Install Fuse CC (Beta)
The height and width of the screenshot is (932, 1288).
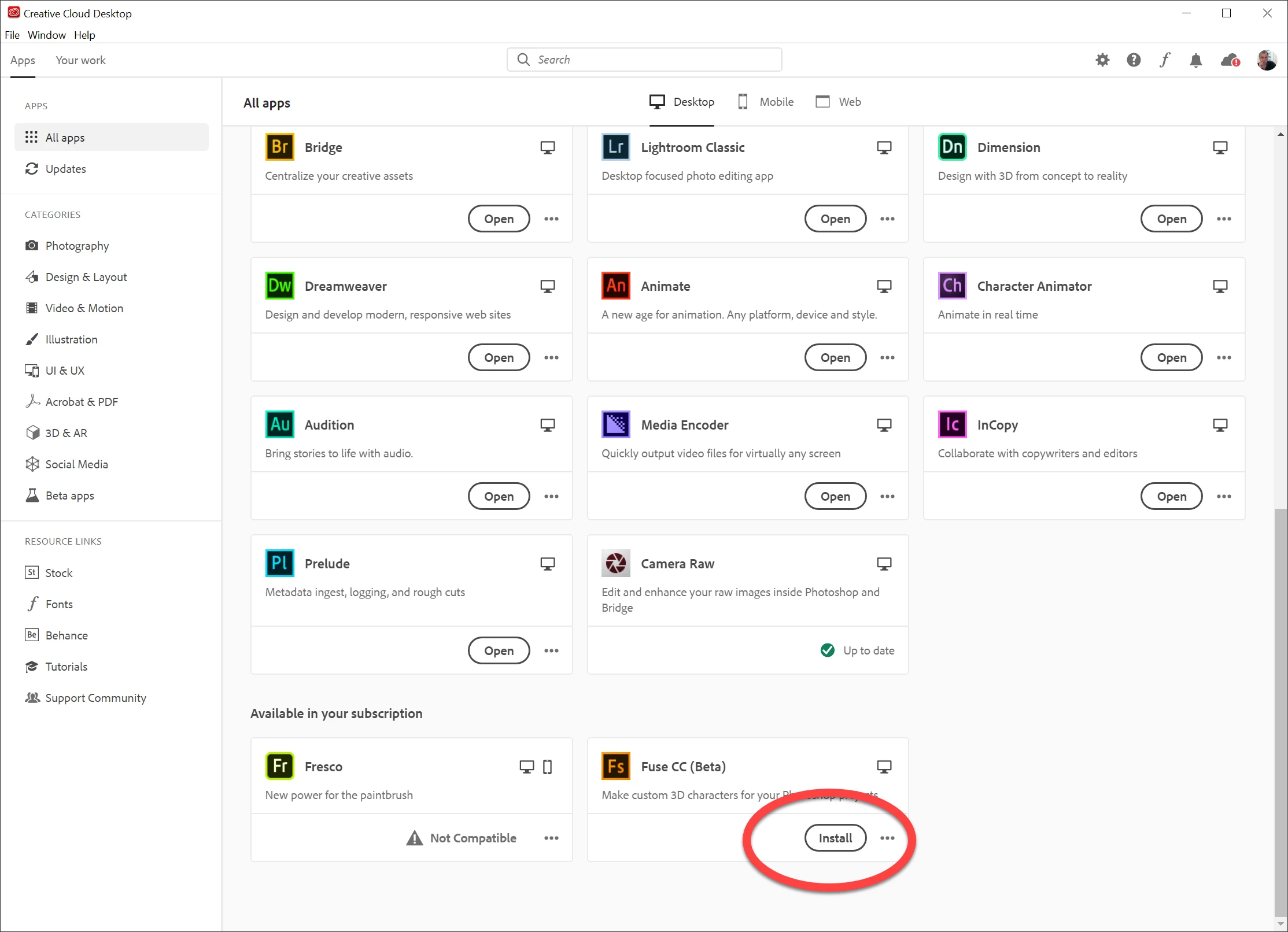pyautogui.click(x=835, y=838)
